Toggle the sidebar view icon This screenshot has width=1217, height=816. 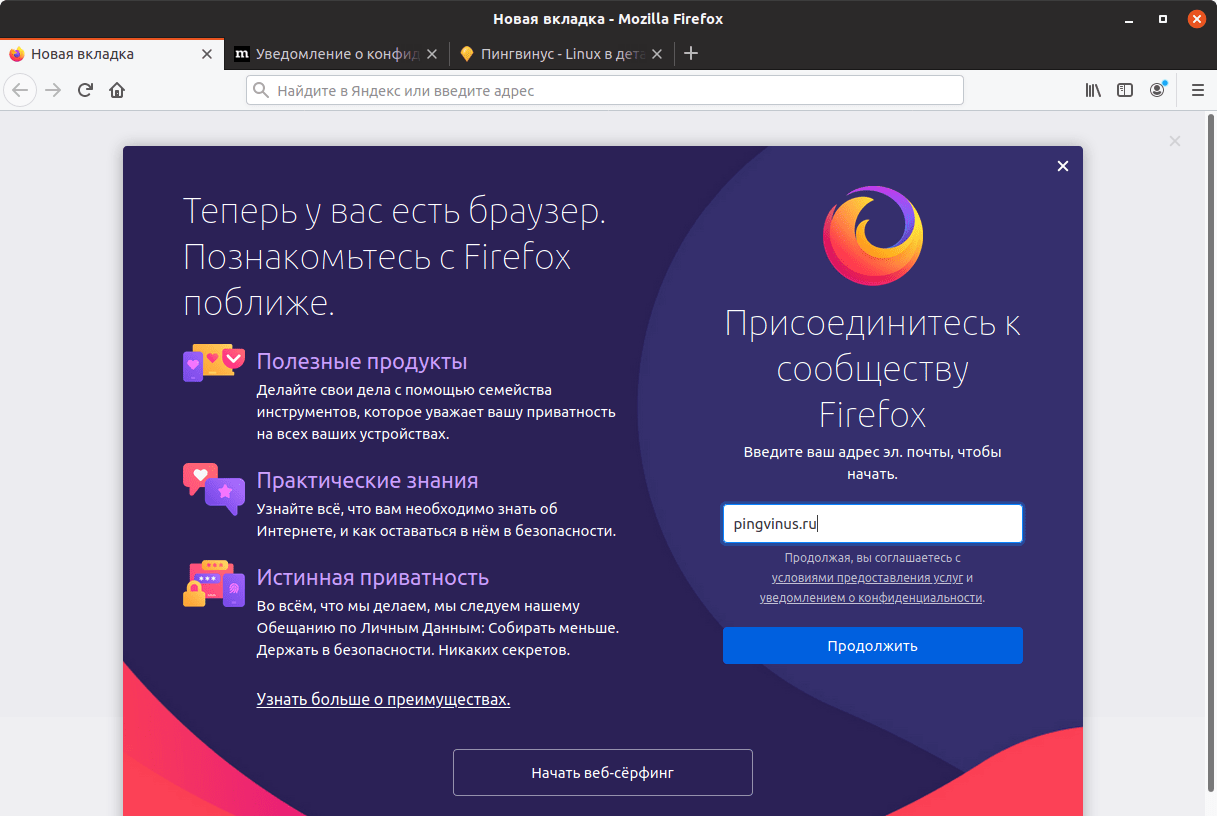pyautogui.click(x=1125, y=90)
